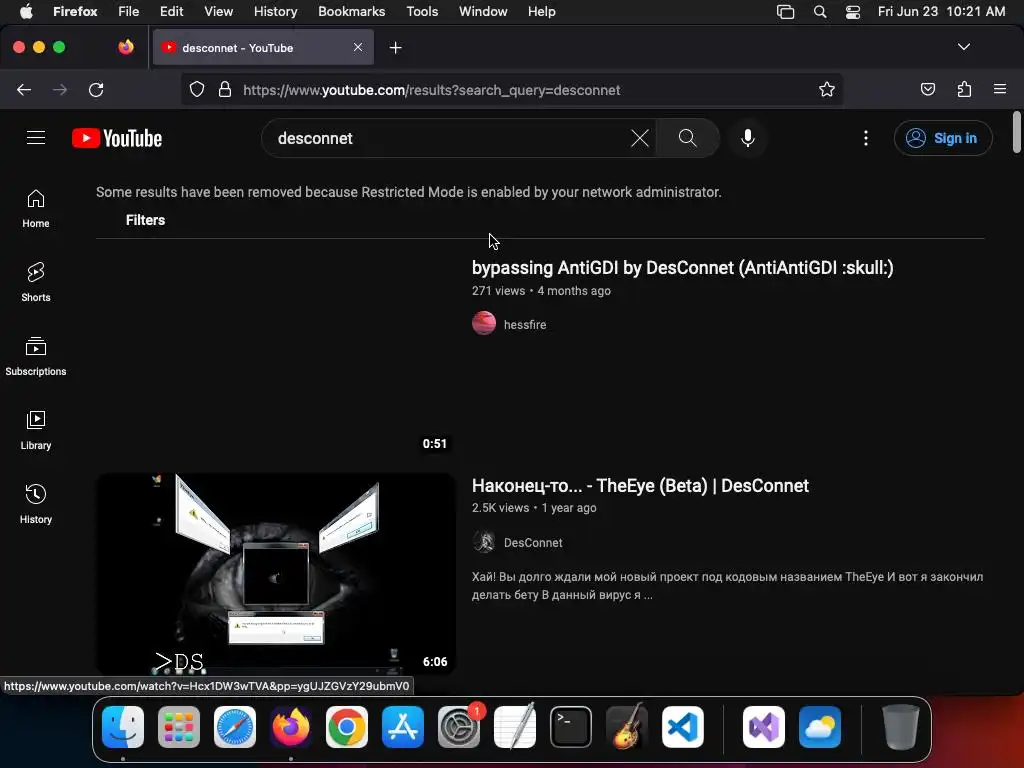Screen dimensions: 1024x768
Task: Bookmark this page with the star icon
Action: (x=827, y=89)
